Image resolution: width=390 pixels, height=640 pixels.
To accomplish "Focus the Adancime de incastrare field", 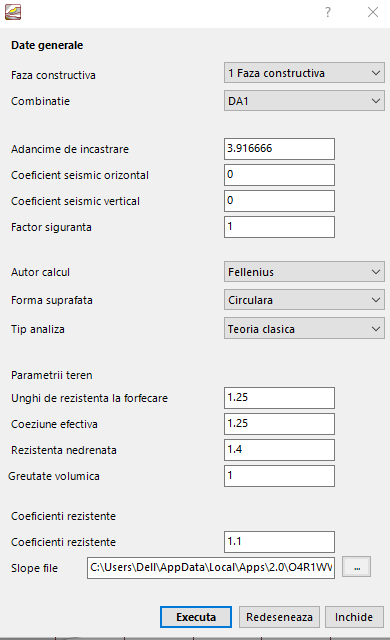I will point(279,149).
